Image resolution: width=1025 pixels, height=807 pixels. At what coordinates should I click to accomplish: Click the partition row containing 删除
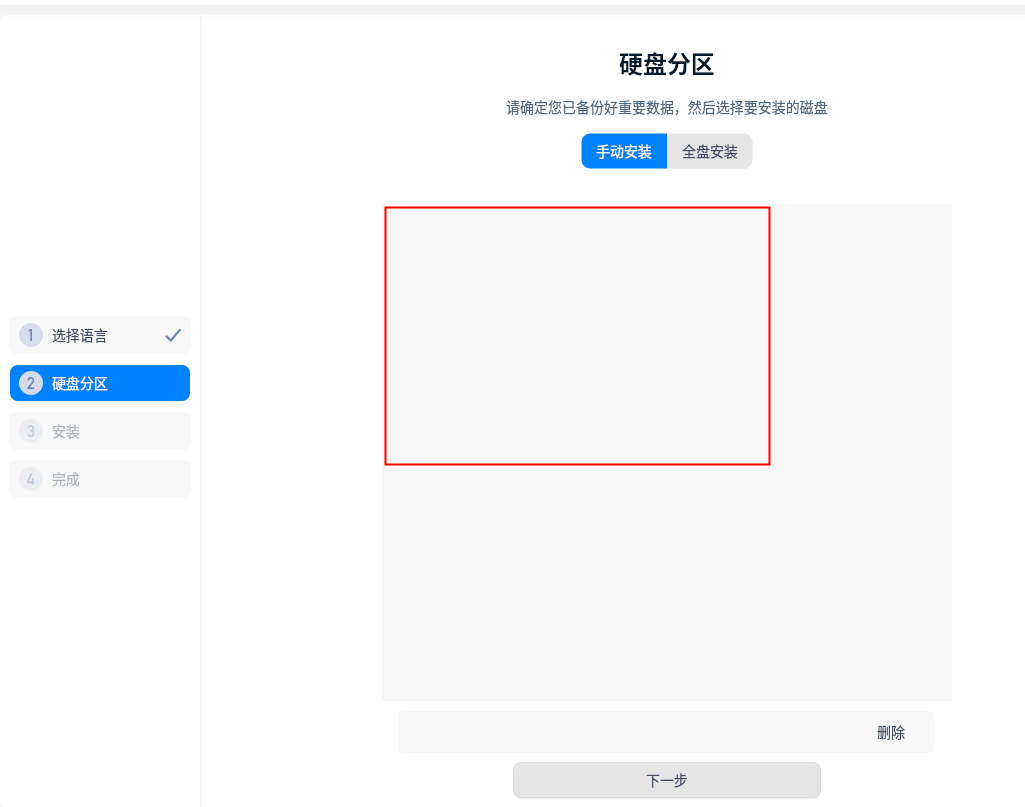click(x=666, y=732)
